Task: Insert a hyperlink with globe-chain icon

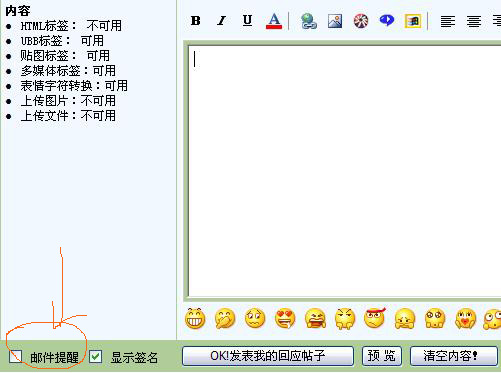Action: coord(309,21)
